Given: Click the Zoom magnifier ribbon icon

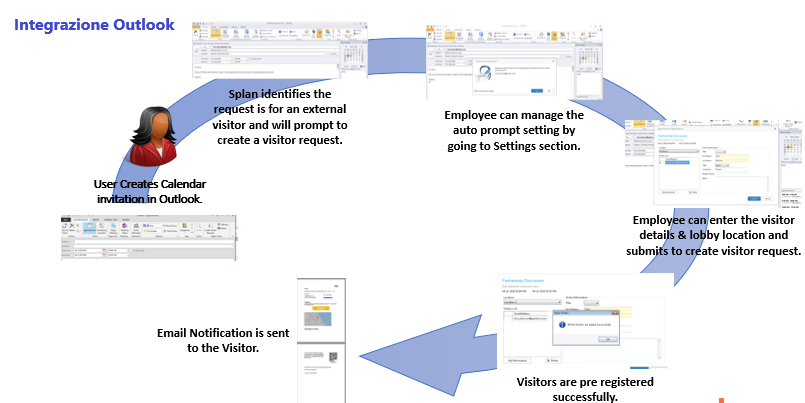Looking at the screenshot, I should (x=199, y=228).
